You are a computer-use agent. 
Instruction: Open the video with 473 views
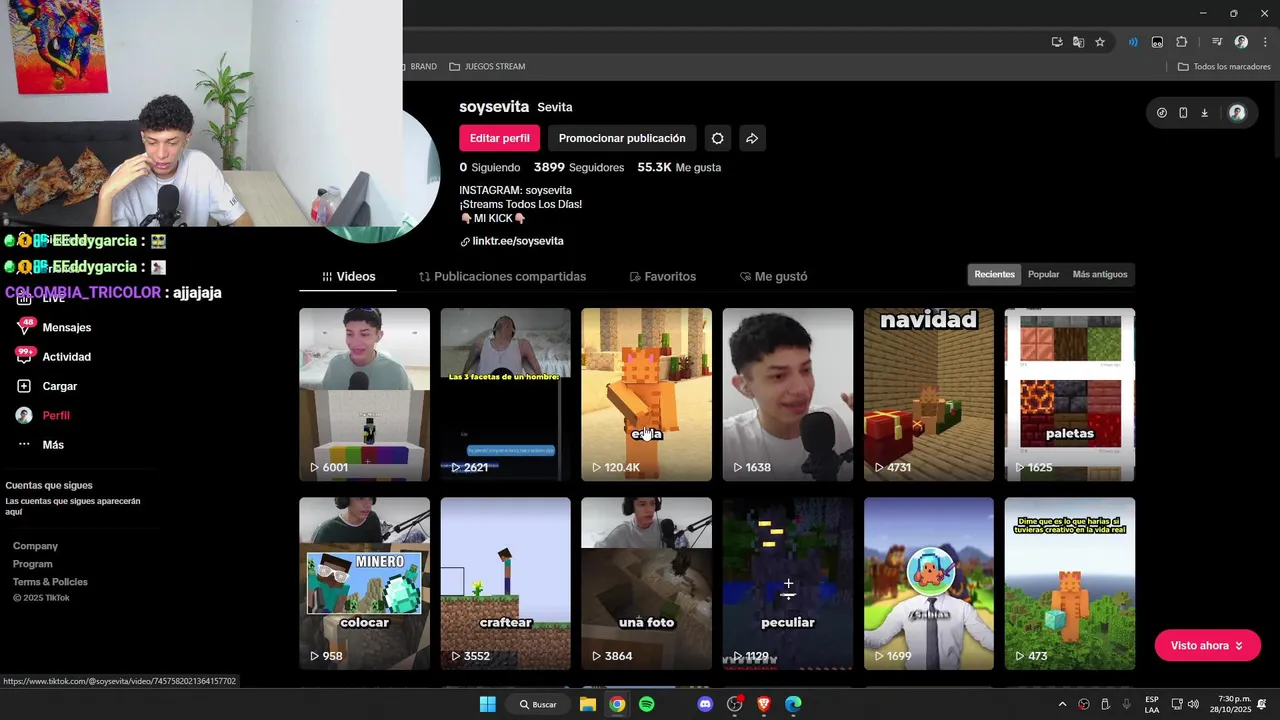tap(1070, 583)
